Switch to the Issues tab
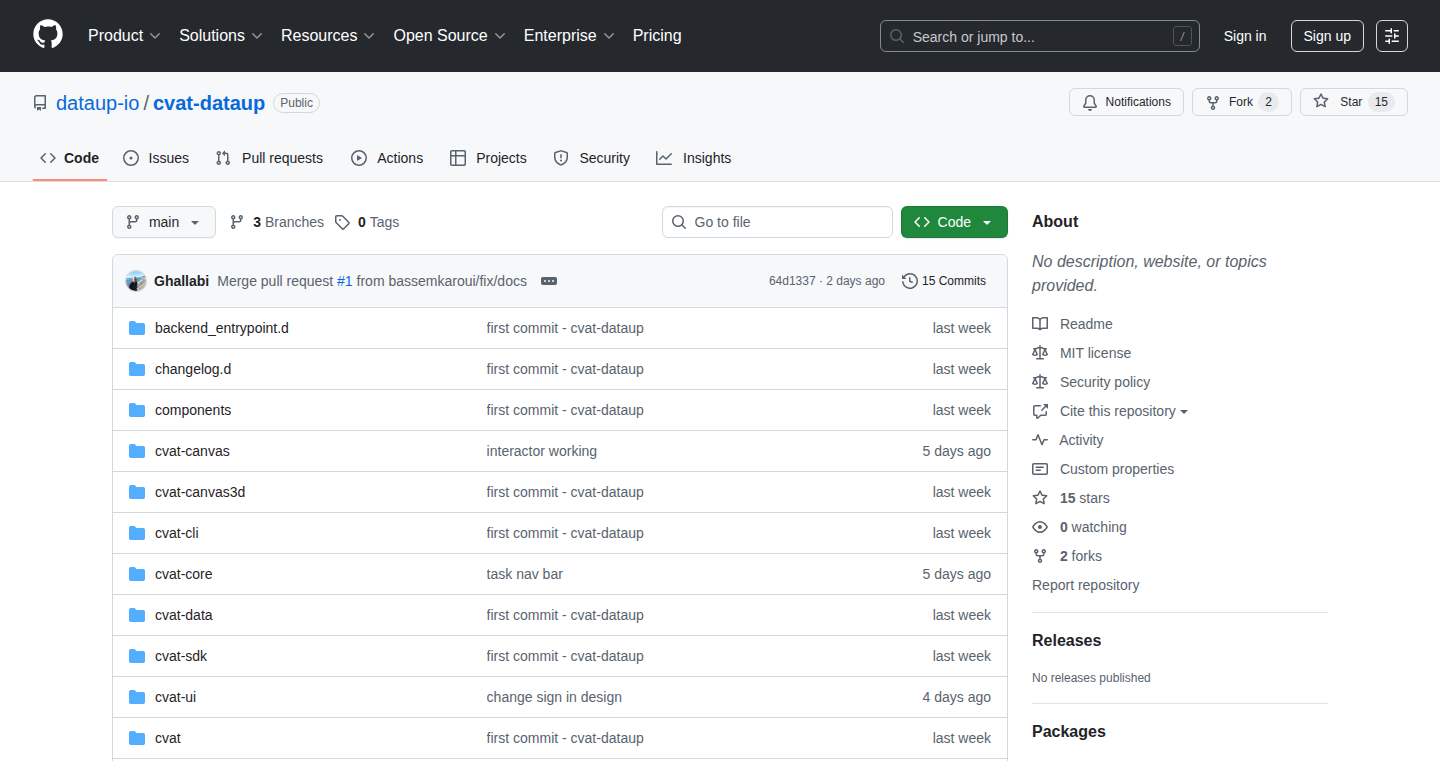Viewport: 1440px width, 761px height. tap(156, 158)
